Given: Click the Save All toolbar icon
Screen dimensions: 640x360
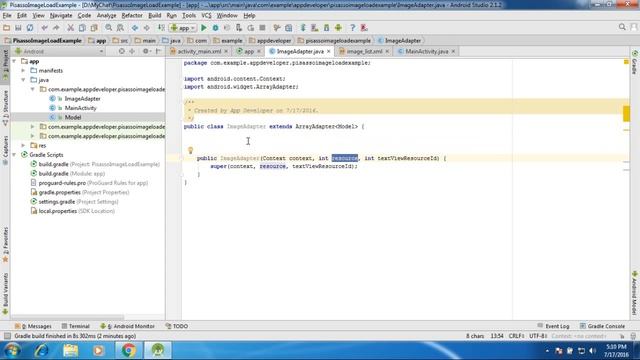Looking at the screenshot, I should pos(18,28).
